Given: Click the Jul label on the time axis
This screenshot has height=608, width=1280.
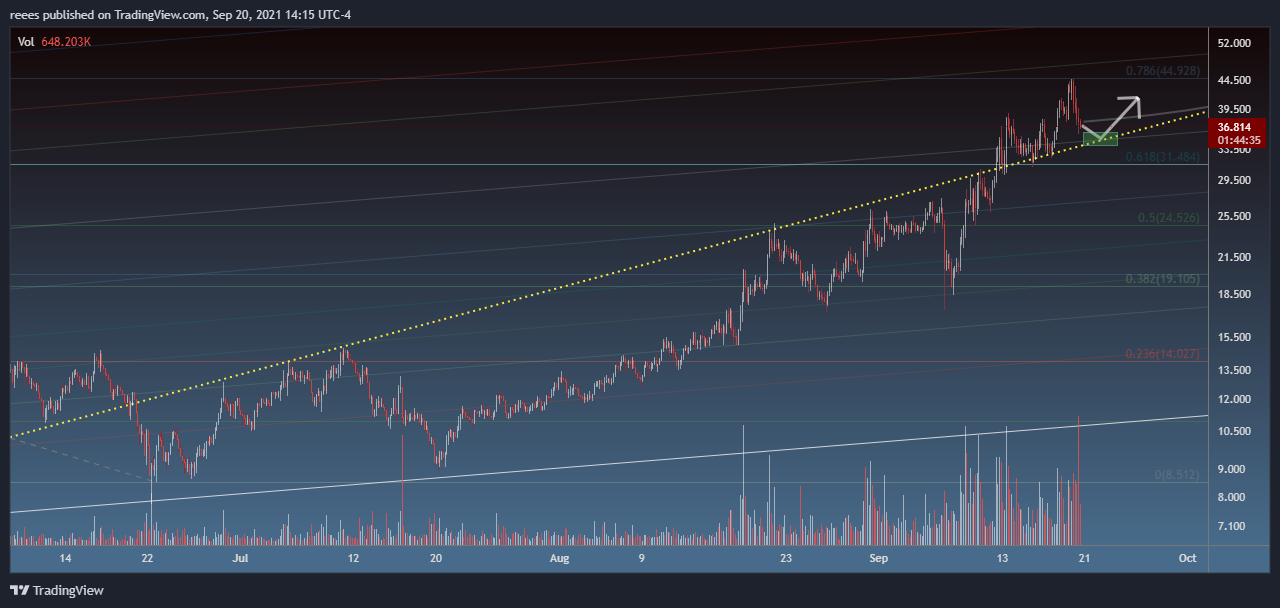Looking at the screenshot, I should (x=240, y=558).
